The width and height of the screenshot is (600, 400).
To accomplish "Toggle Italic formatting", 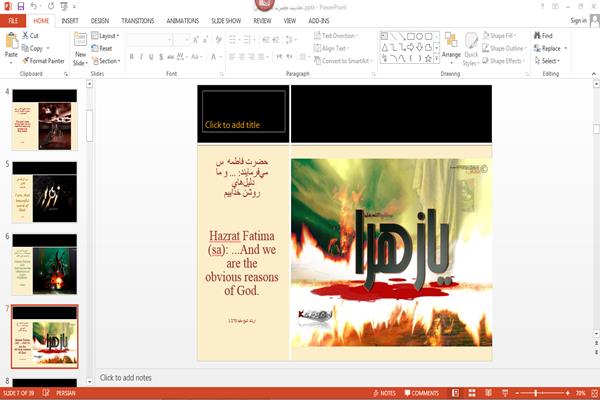I will click(x=141, y=57).
